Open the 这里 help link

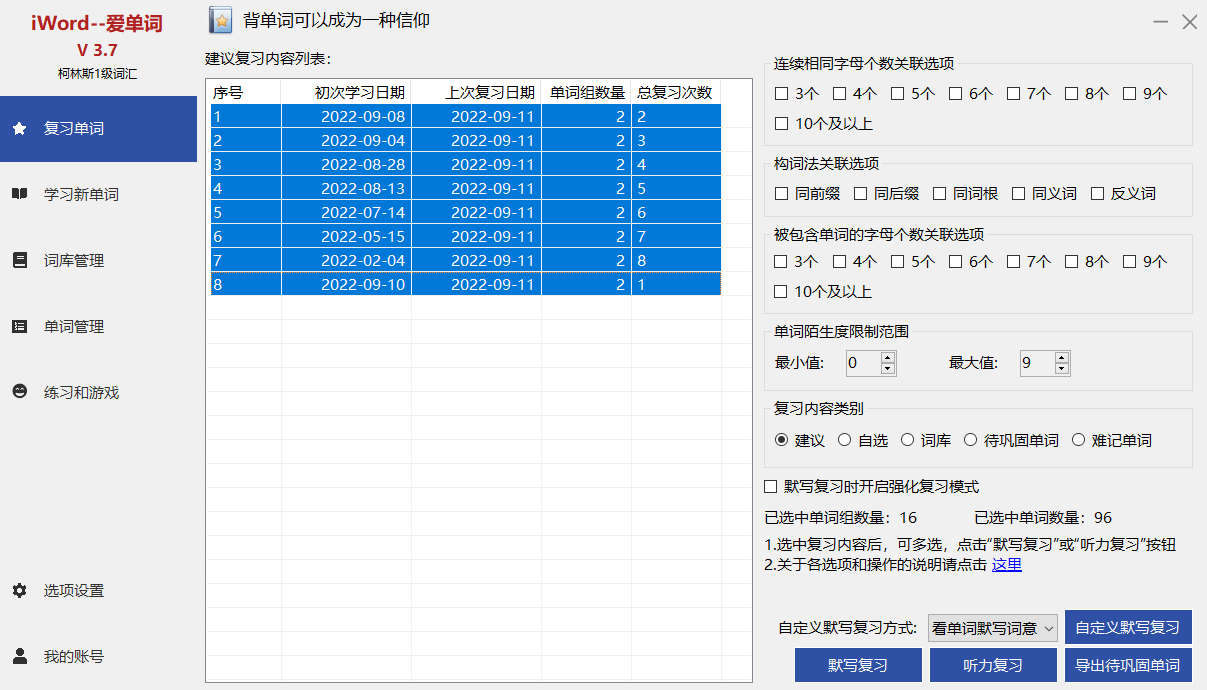[x=1006, y=565]
